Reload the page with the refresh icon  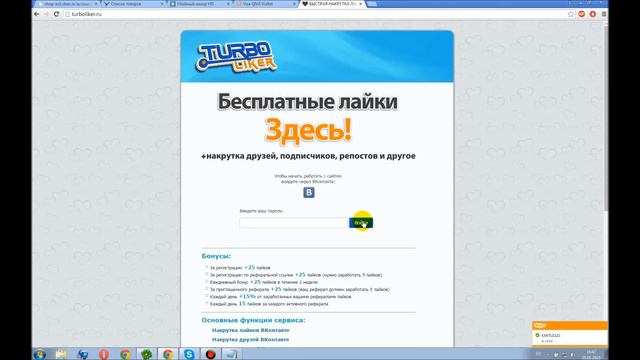[x=56, y=14]
